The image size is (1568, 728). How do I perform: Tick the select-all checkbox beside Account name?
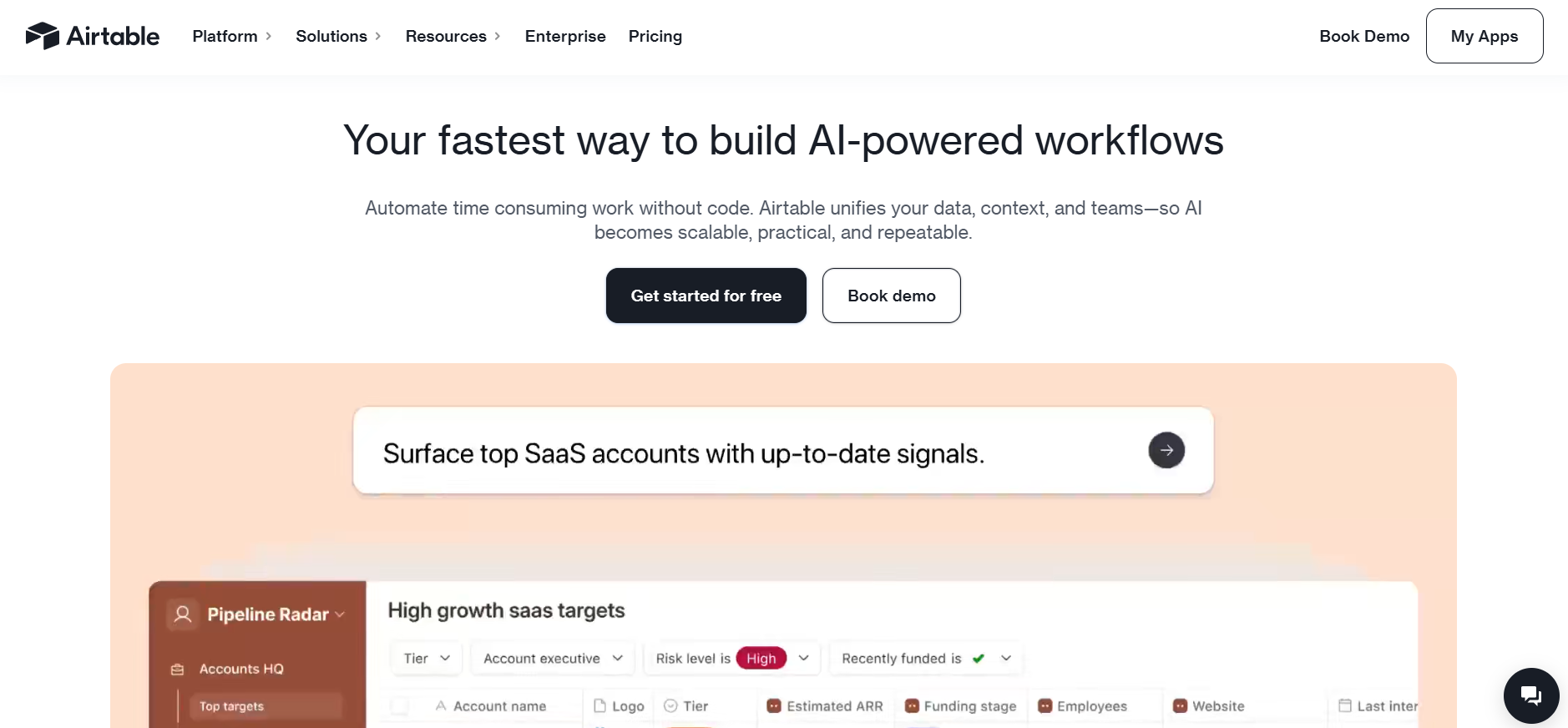click(x=400, y=706)
